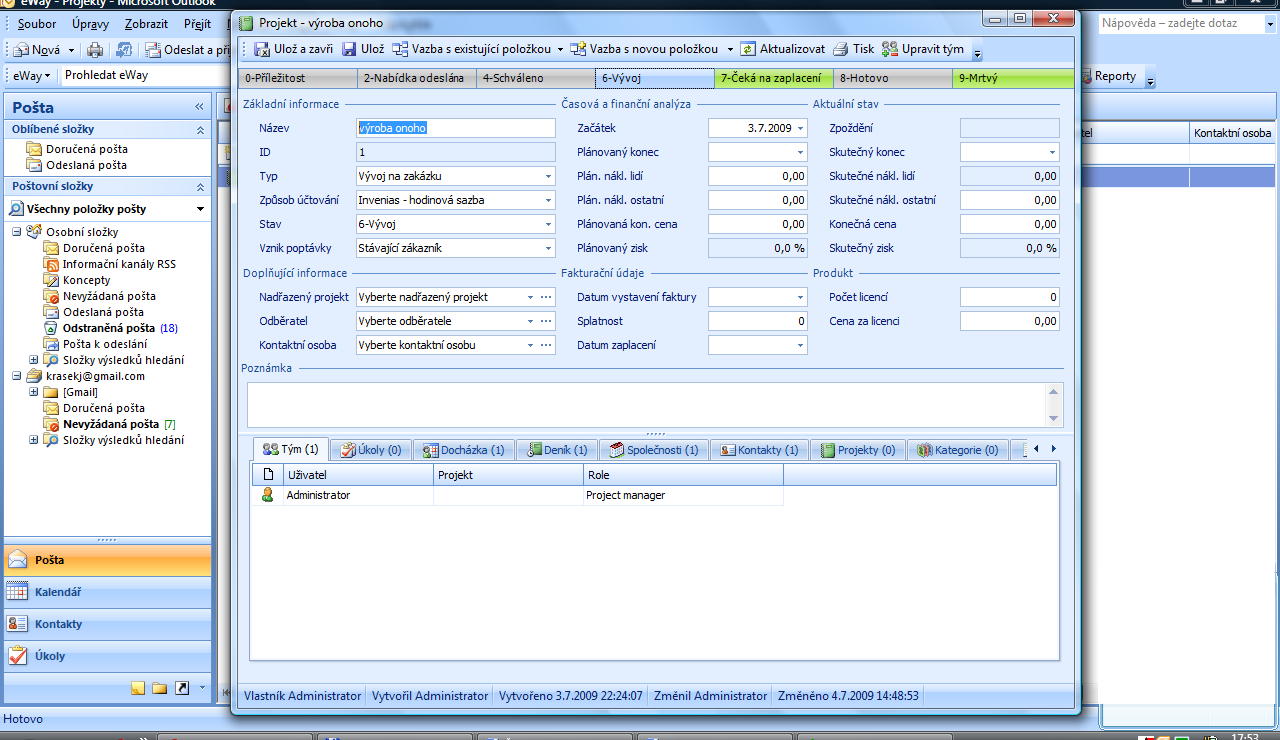Click the shortcuts icon at pane bottom

[182, 688]
